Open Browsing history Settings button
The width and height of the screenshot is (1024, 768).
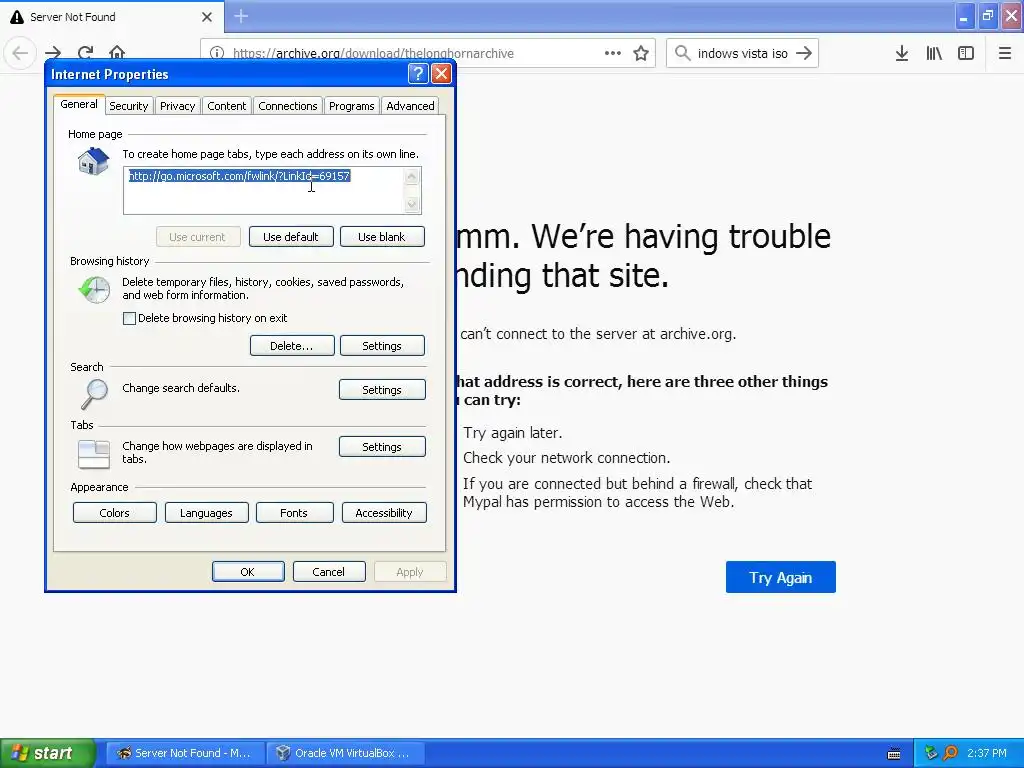click(x=382, y=346)
